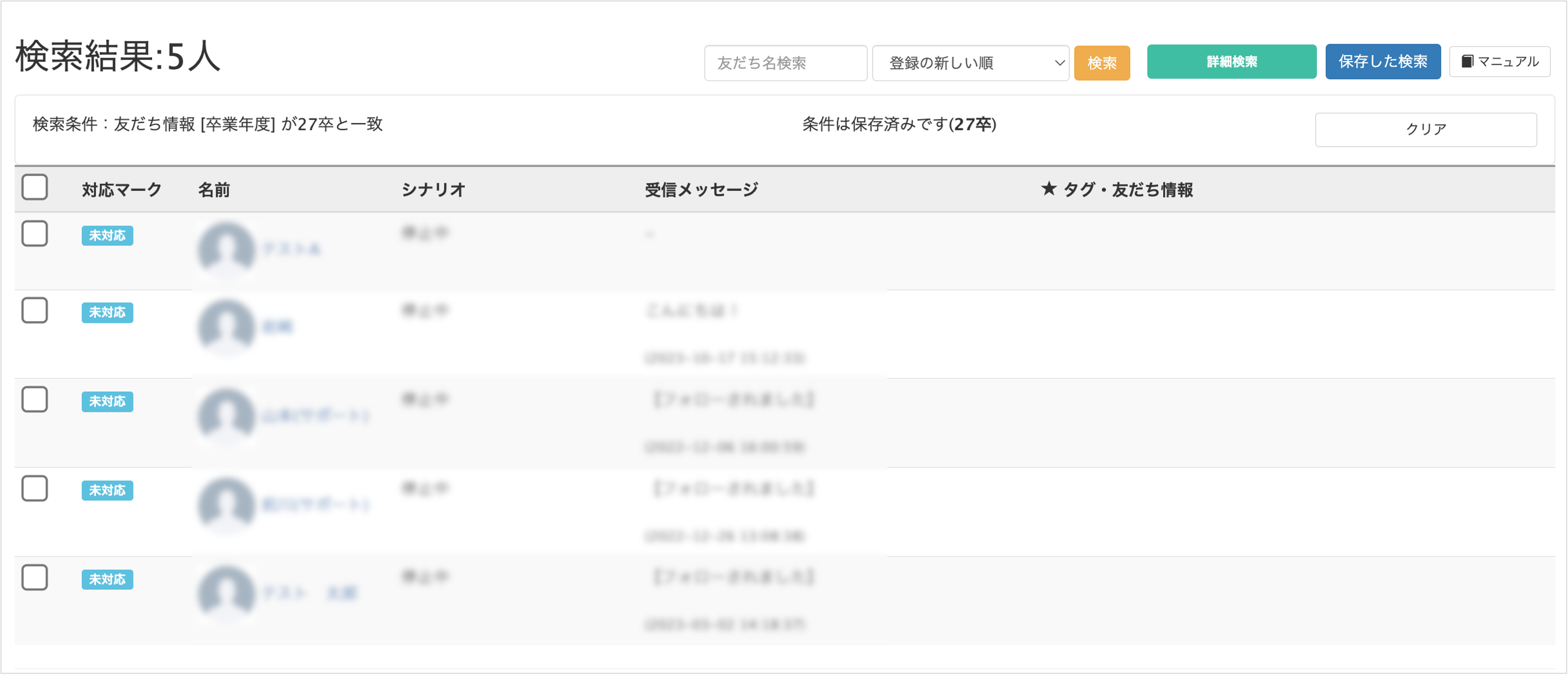Click the 未対応 badge in the first row
Viewport: 1568px width, 675px height.
107,236
